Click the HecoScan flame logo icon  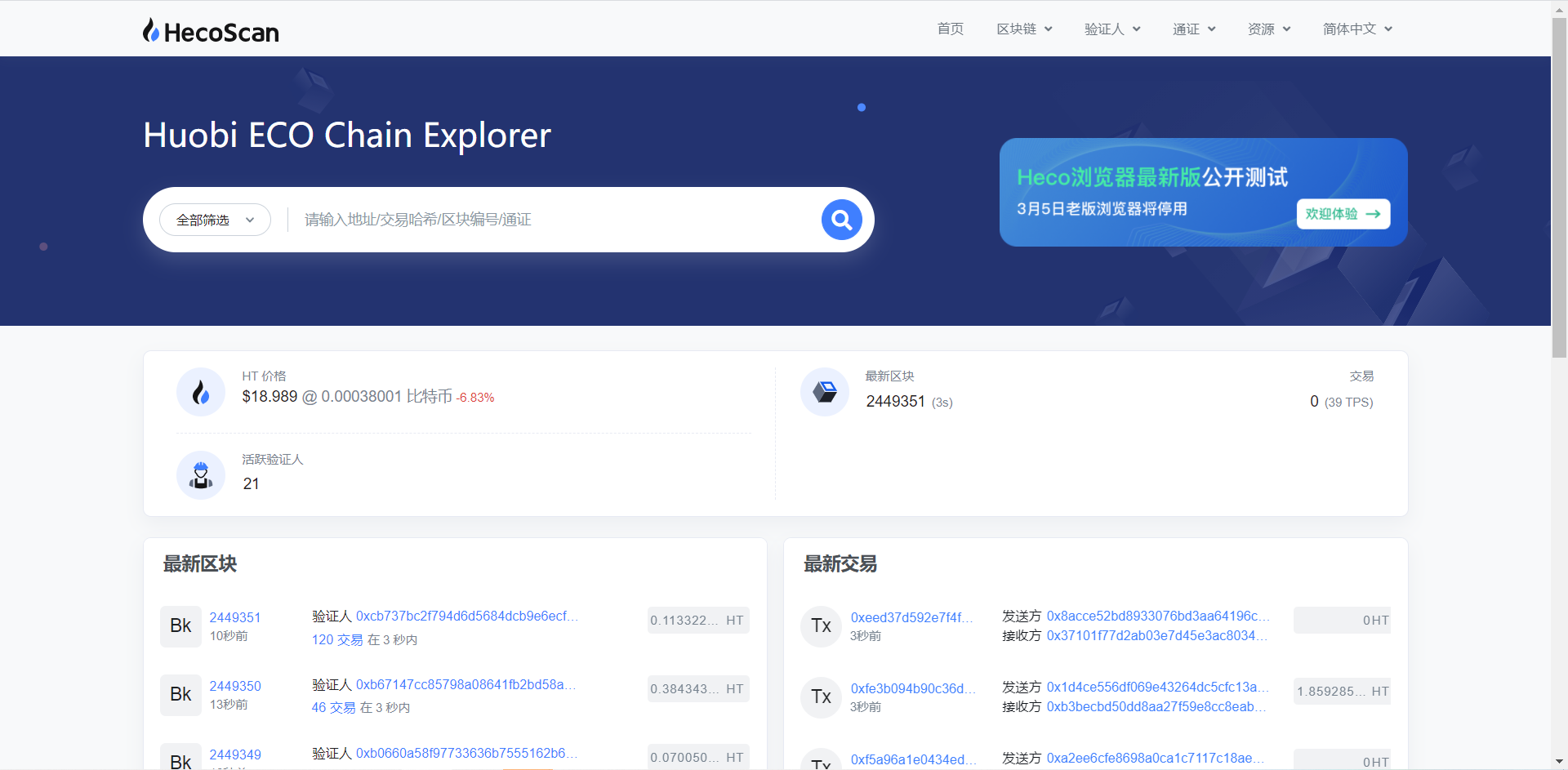[150, 29]
